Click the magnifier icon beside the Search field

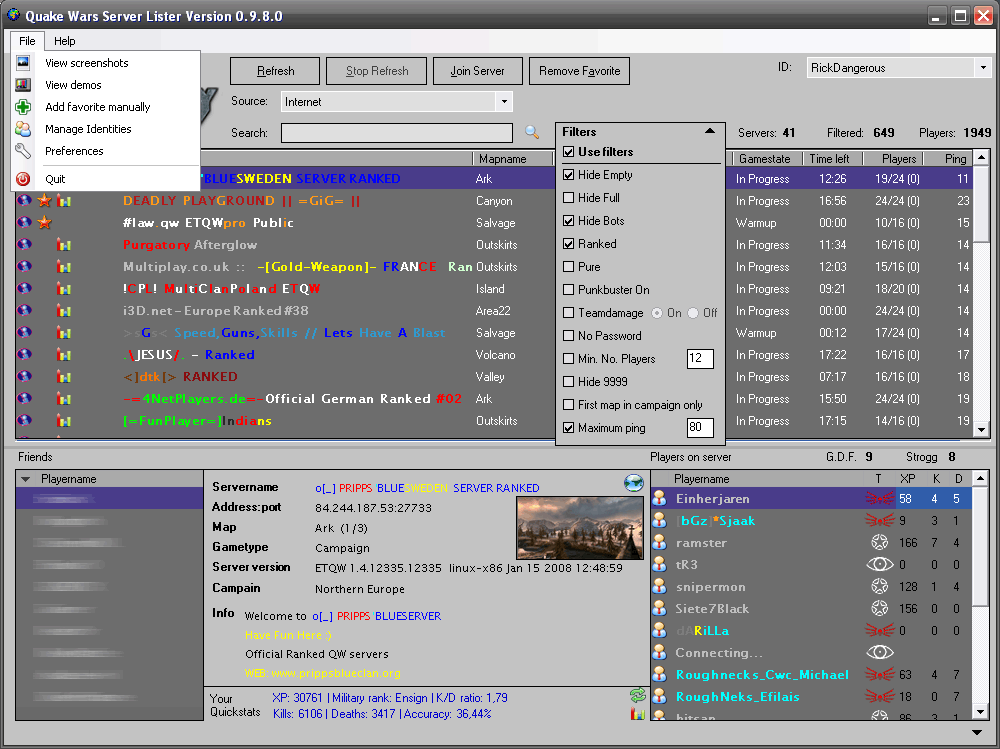tap(531, 132)
